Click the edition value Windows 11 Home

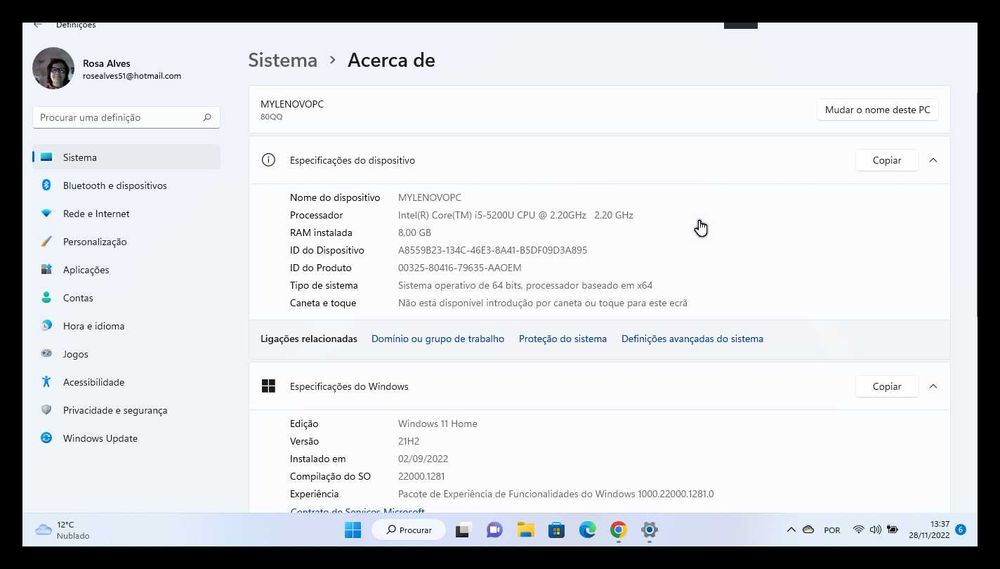coord(438,424)
